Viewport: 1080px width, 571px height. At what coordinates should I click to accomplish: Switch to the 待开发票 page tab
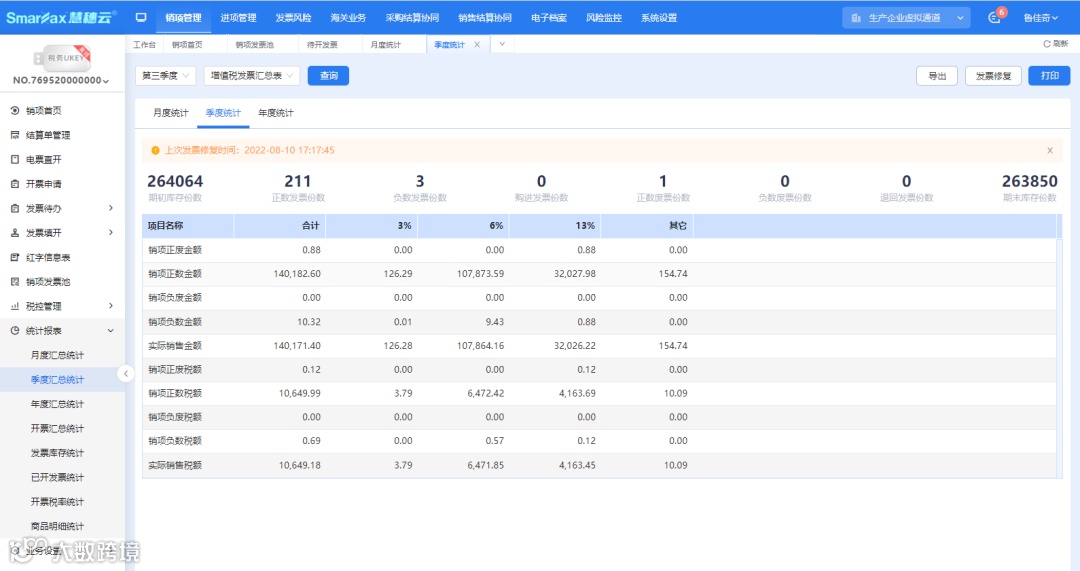point(322,45)
